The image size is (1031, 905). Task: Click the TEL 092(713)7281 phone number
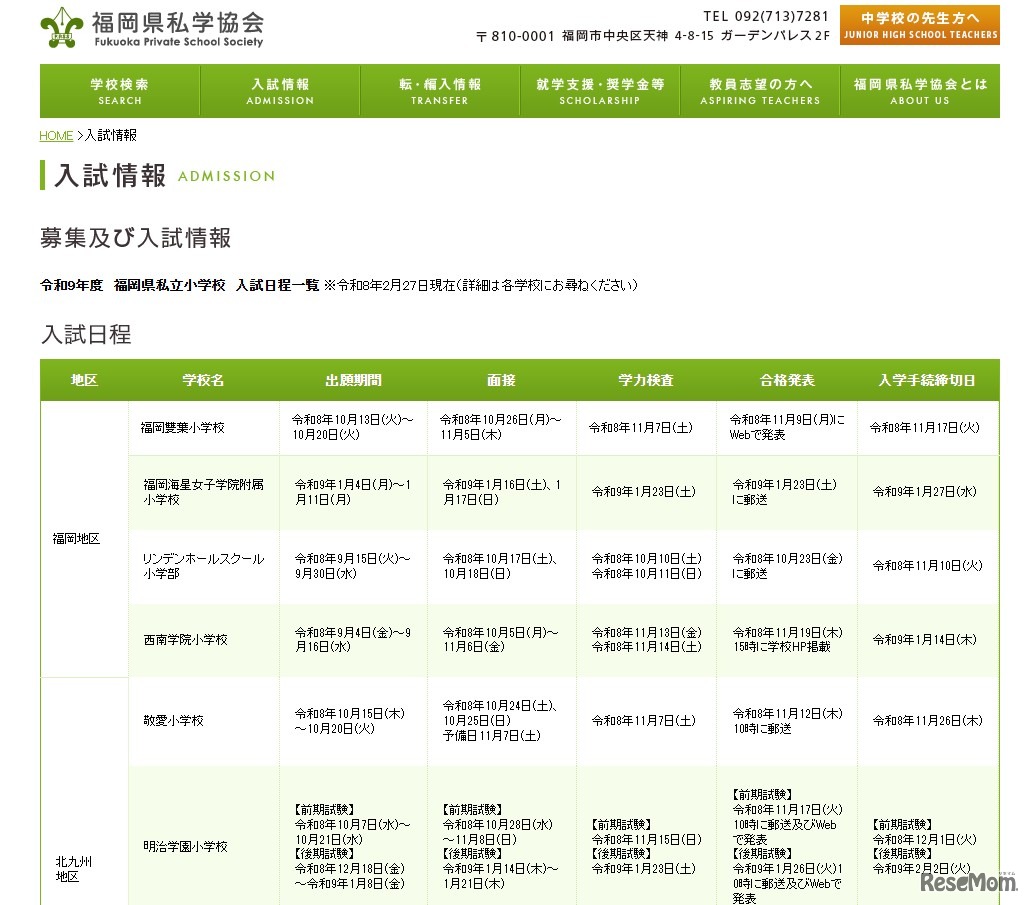[x=766, y=16]
